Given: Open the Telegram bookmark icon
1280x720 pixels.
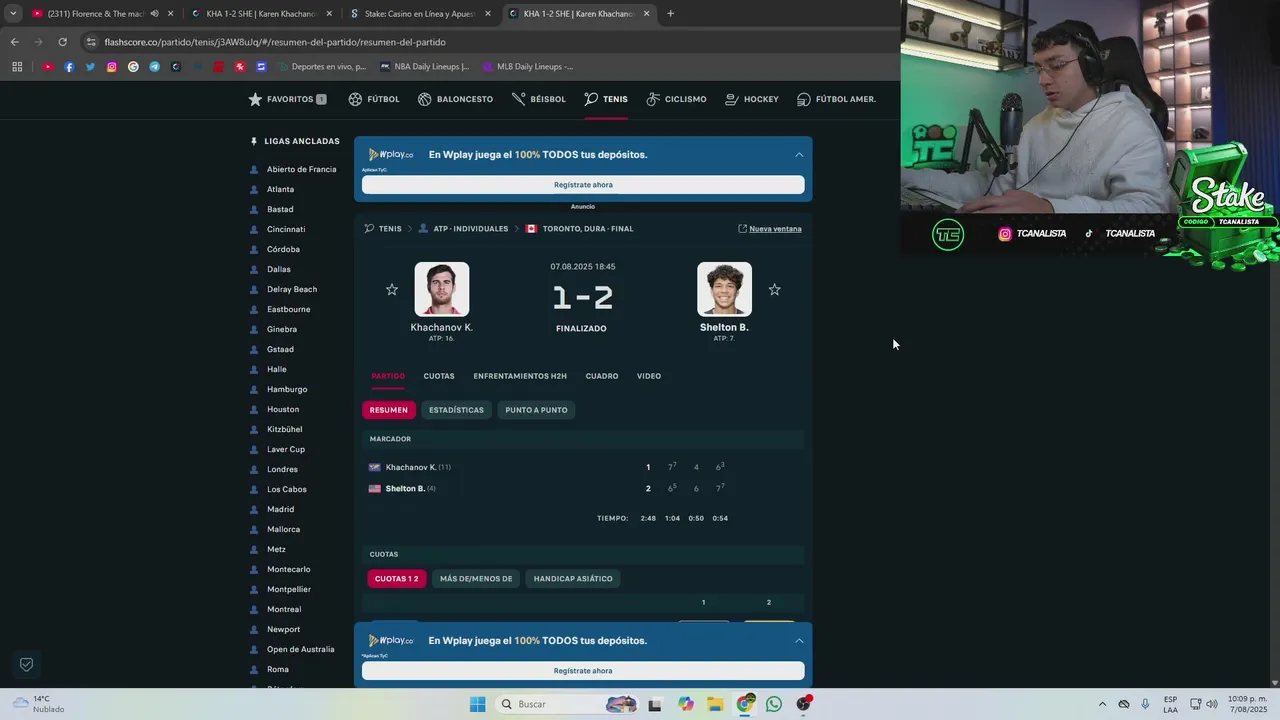Looking at the screenshot, I should (154, 67).
